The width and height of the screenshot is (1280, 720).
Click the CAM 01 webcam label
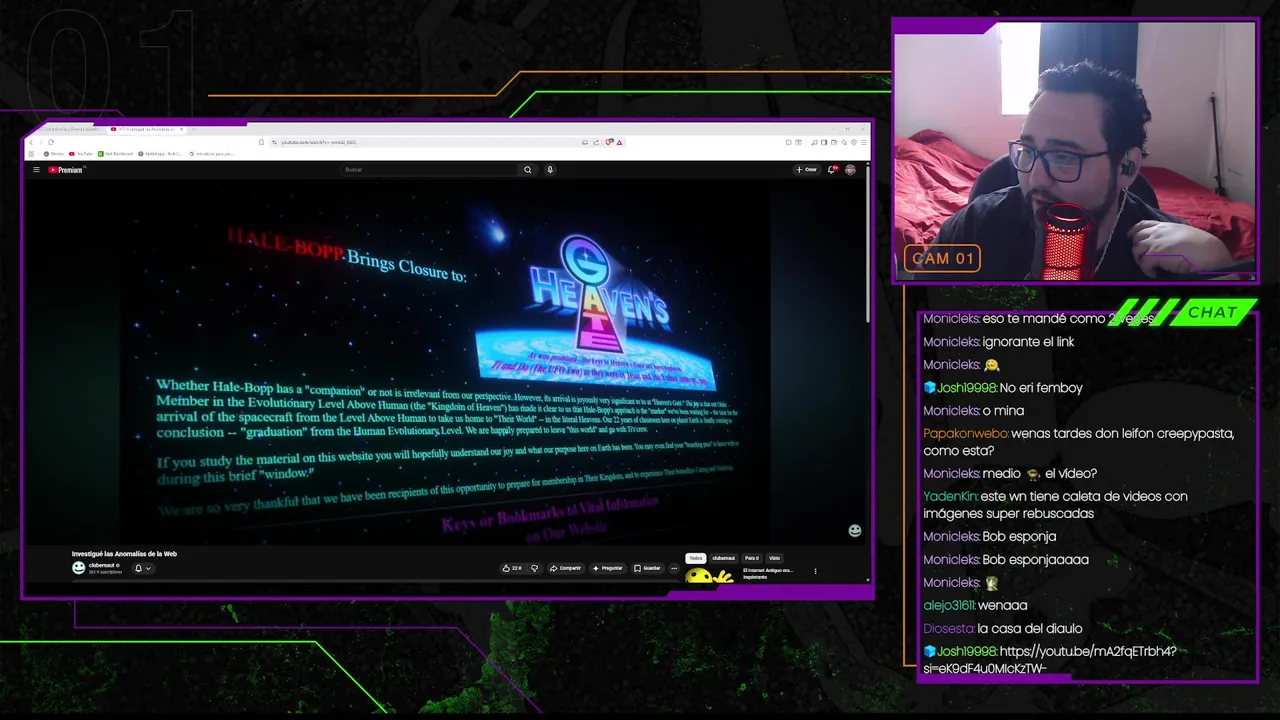click(x=943, y=258)
